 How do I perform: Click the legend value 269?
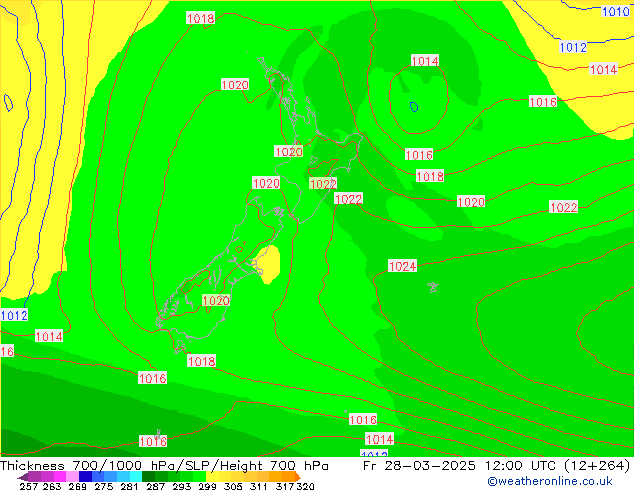click(77, 486)
